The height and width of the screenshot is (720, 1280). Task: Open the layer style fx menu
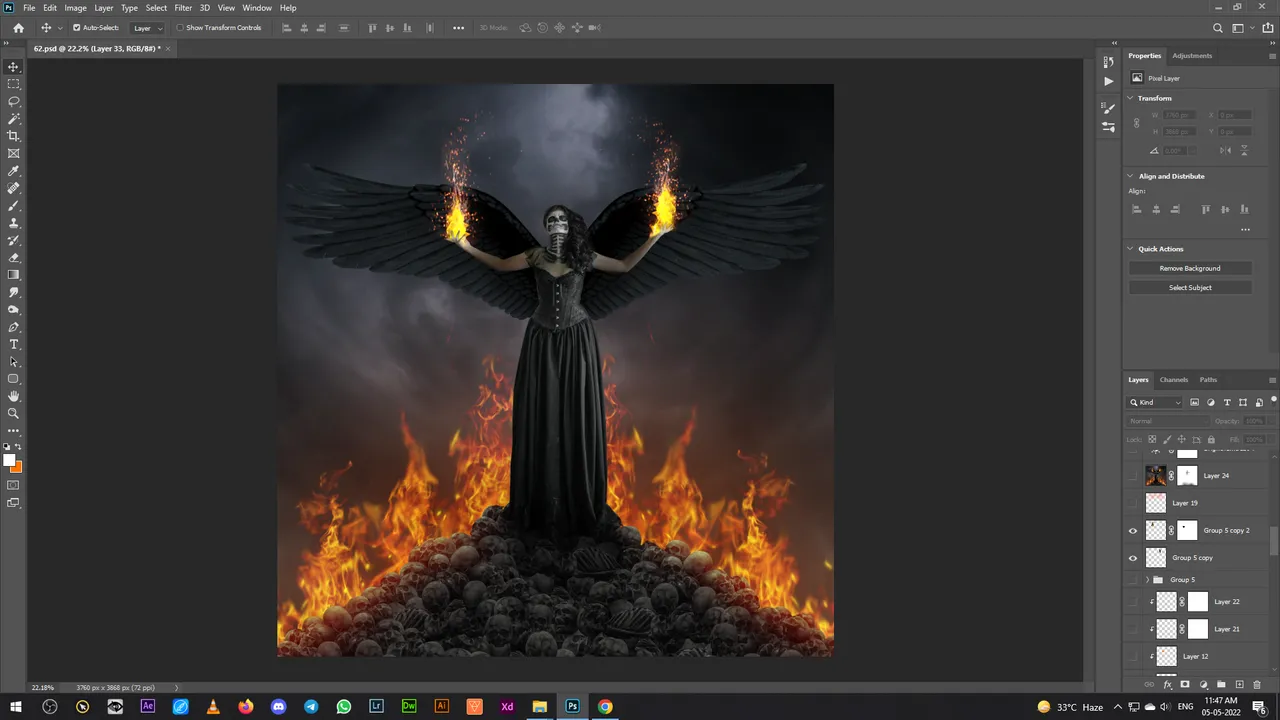[1167, 684]
